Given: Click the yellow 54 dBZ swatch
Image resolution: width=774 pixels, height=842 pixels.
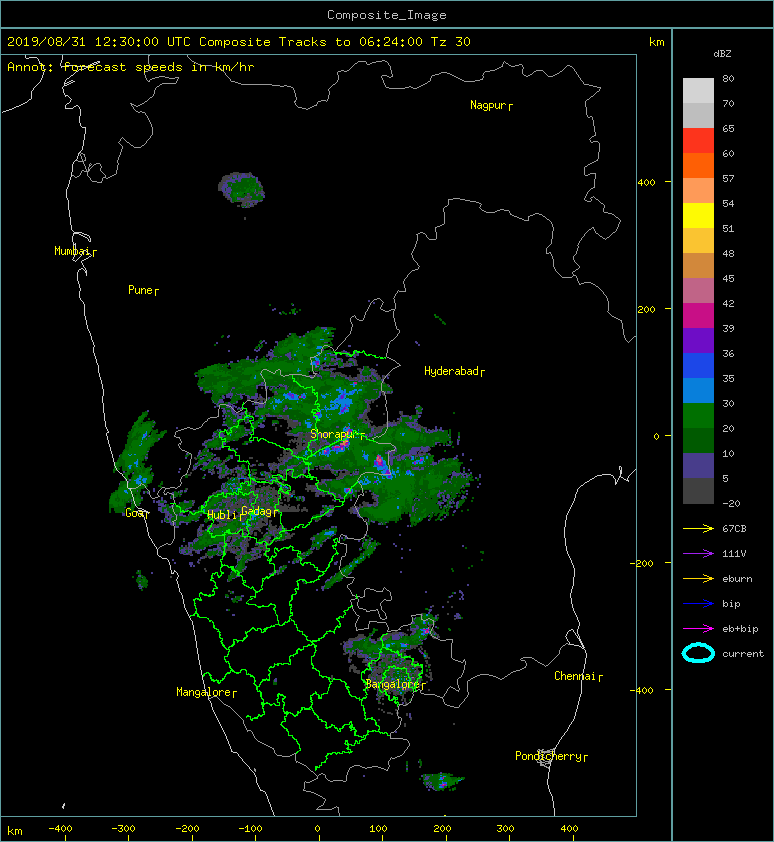Looking at the screenshot, I should (x=698, y=215).
